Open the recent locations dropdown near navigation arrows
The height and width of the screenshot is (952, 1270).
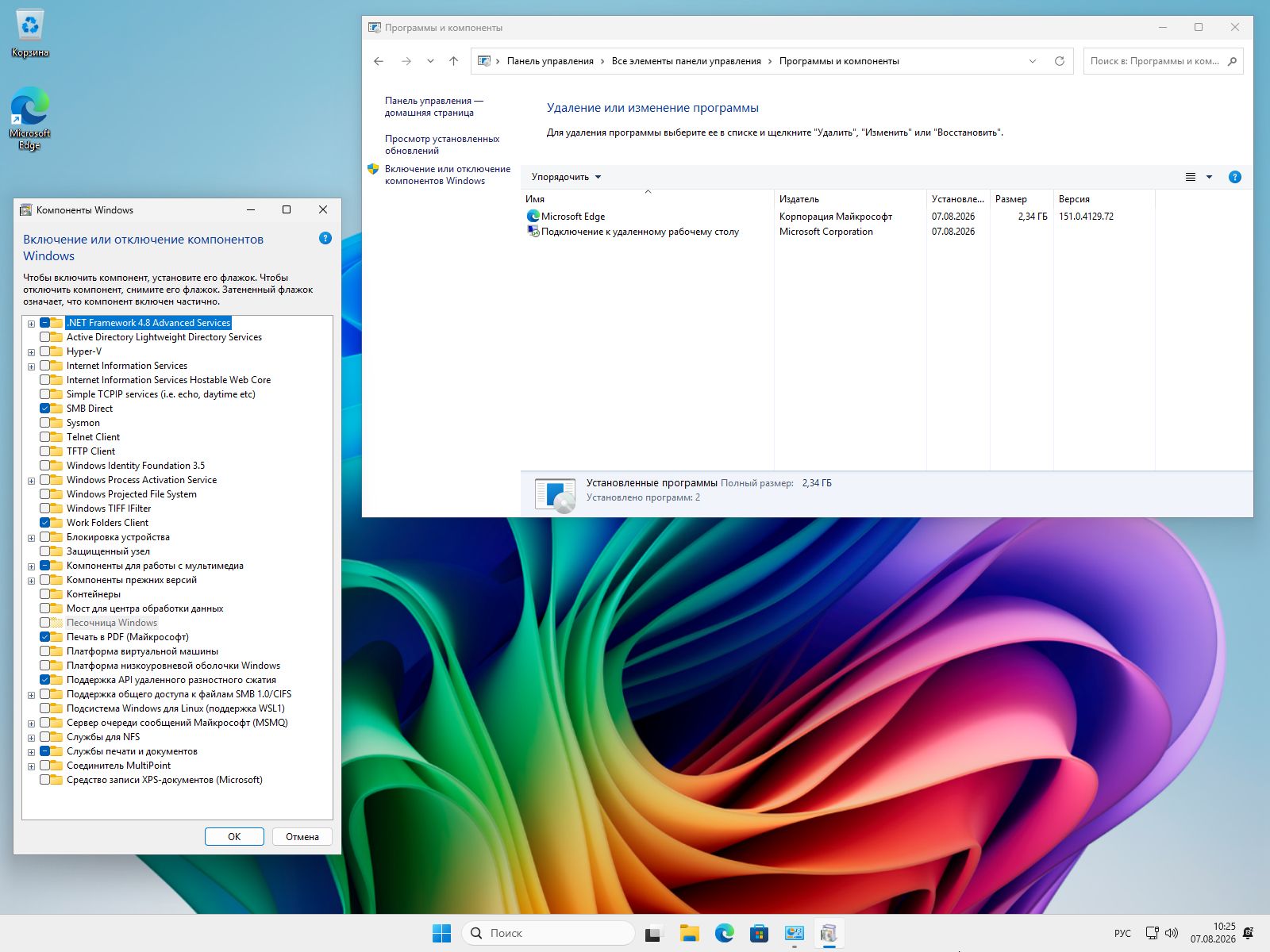(430, 61)
